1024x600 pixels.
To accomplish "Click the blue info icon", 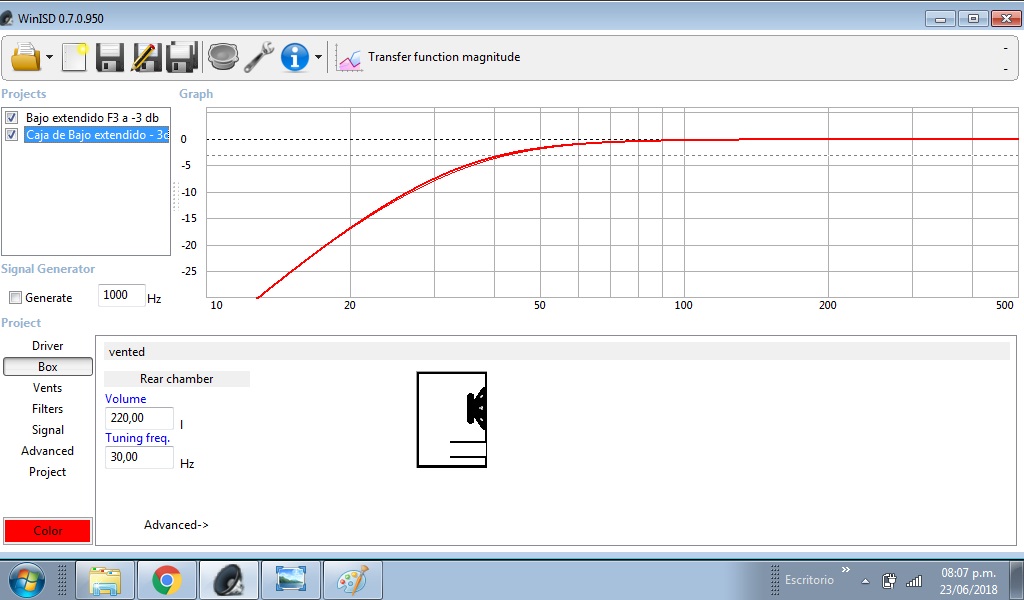I will pos(295,57).
